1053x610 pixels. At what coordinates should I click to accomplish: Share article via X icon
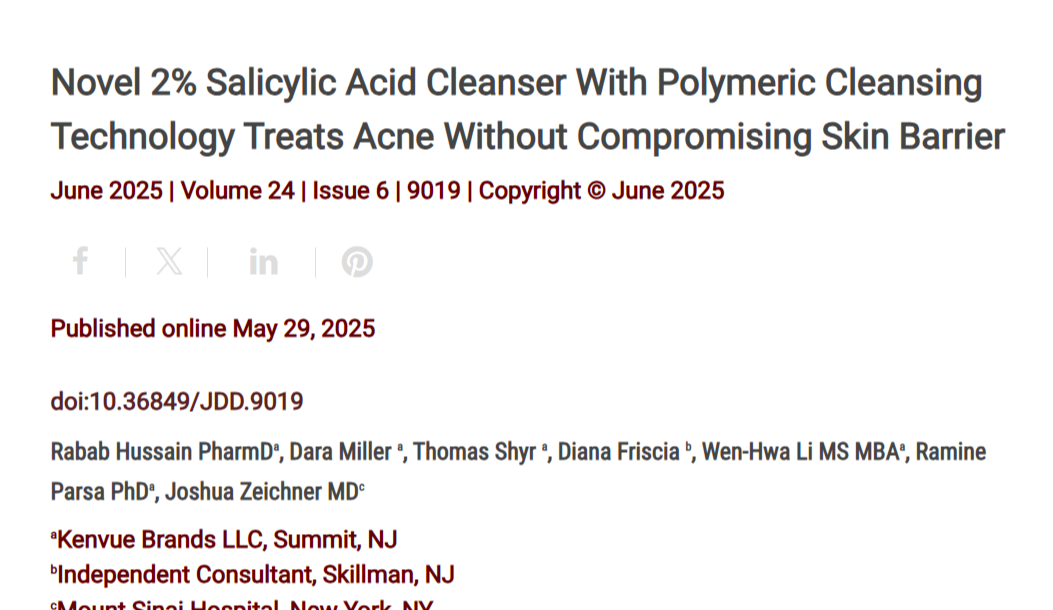pos(169,261)
